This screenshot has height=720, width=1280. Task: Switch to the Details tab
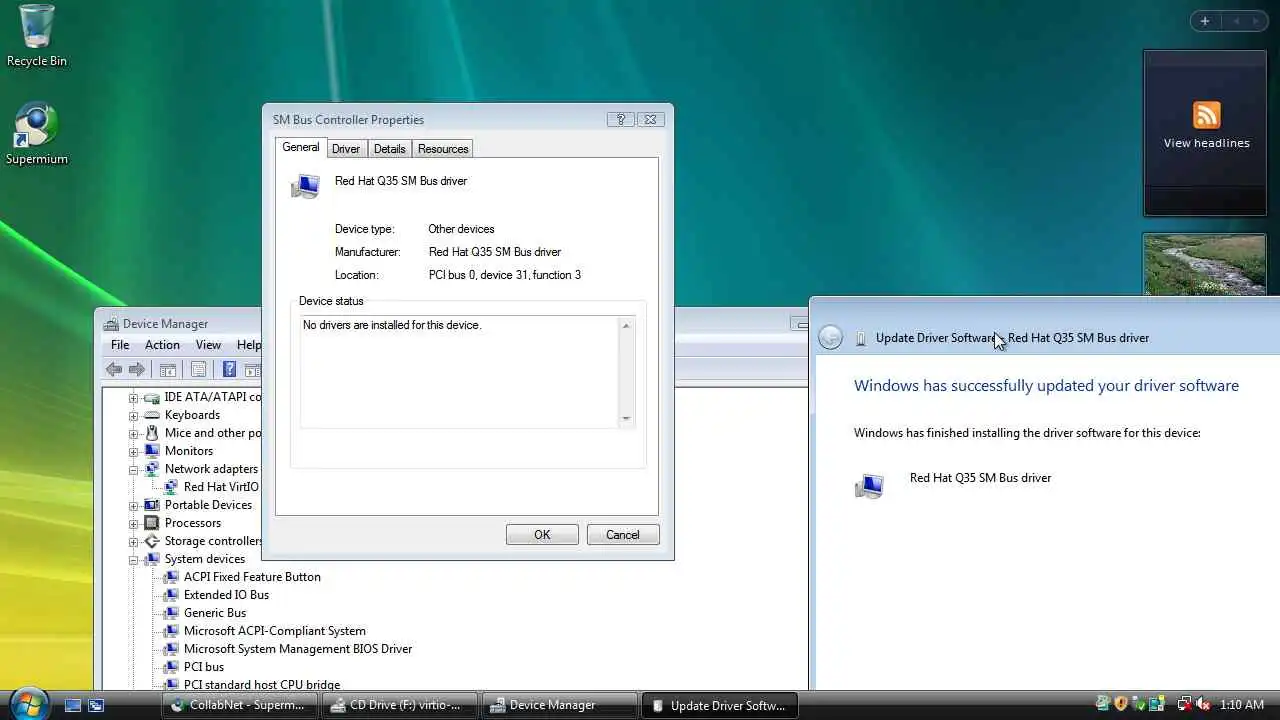pyautogui.click(x=389, y=149)
